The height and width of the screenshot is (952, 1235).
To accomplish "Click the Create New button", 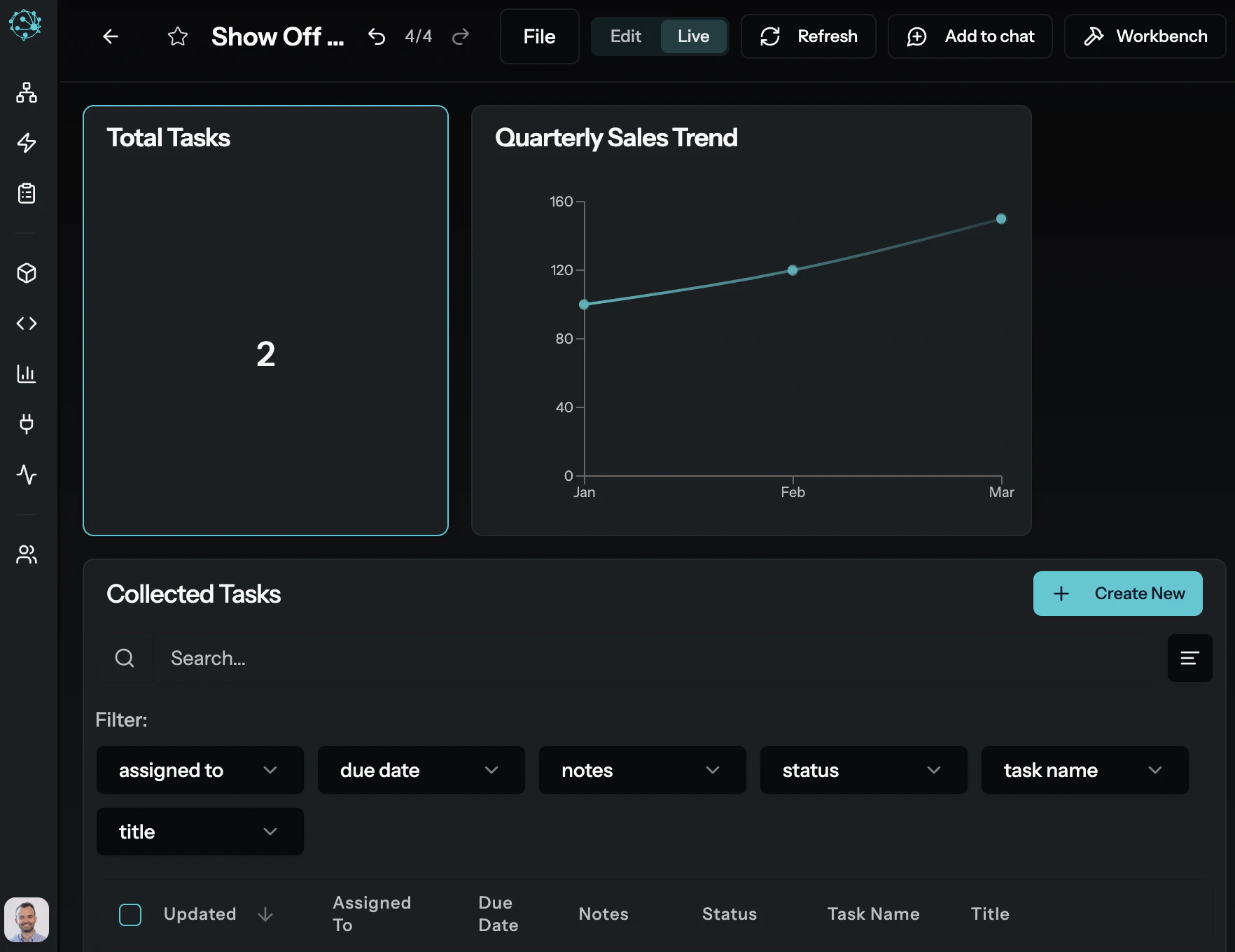I will pyautogui.click(x=1117, y=593).
